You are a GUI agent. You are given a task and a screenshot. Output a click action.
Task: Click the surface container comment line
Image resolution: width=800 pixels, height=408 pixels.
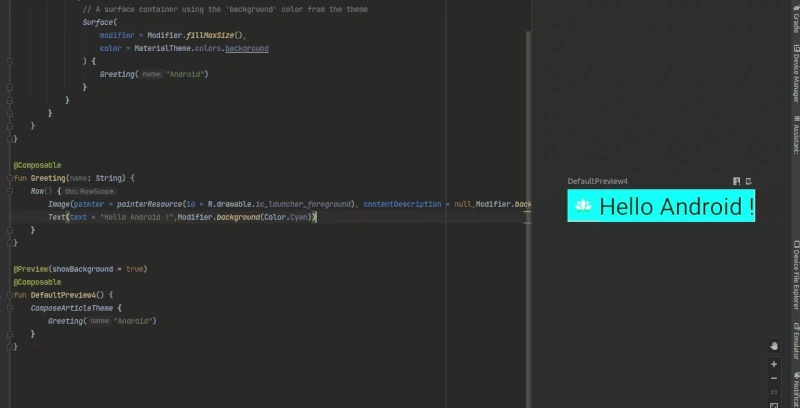pos(225,9)
